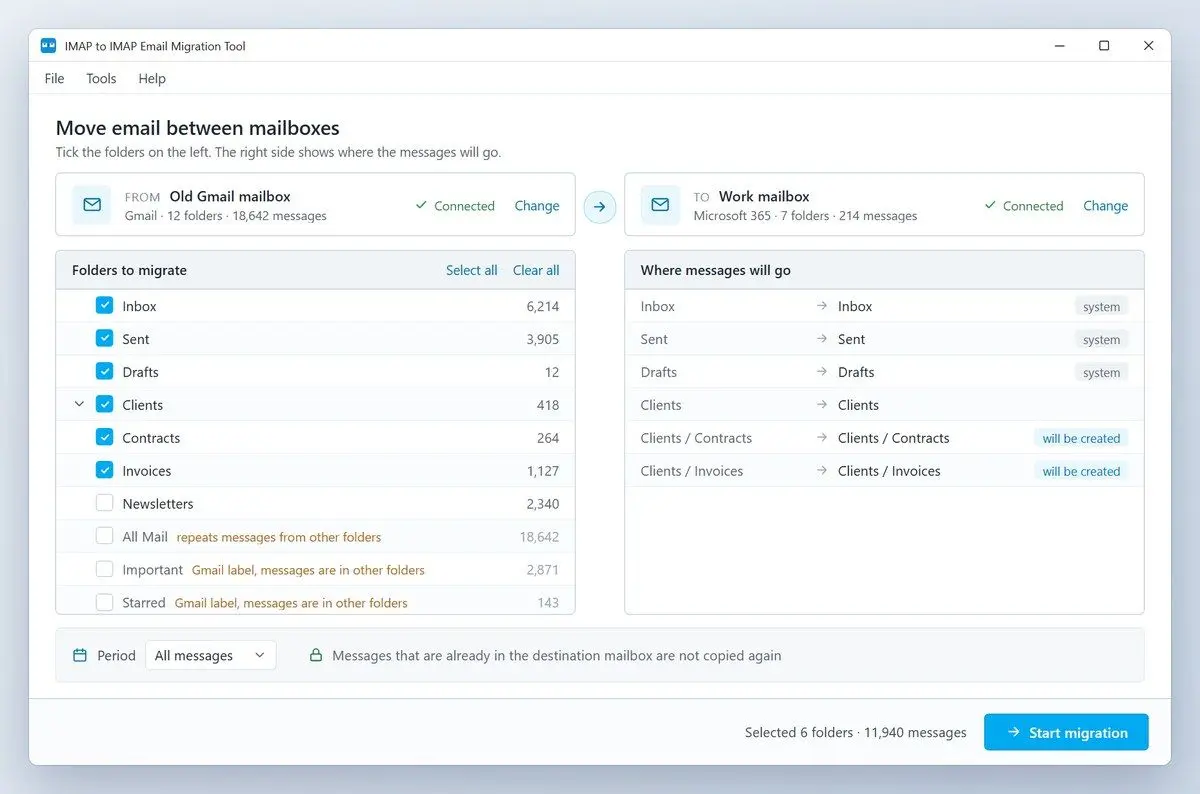Untick the Invoices subfolder checkbox
Image resolution: width=1200 pixels, height=794 pixels.
(x=104, y=471)
